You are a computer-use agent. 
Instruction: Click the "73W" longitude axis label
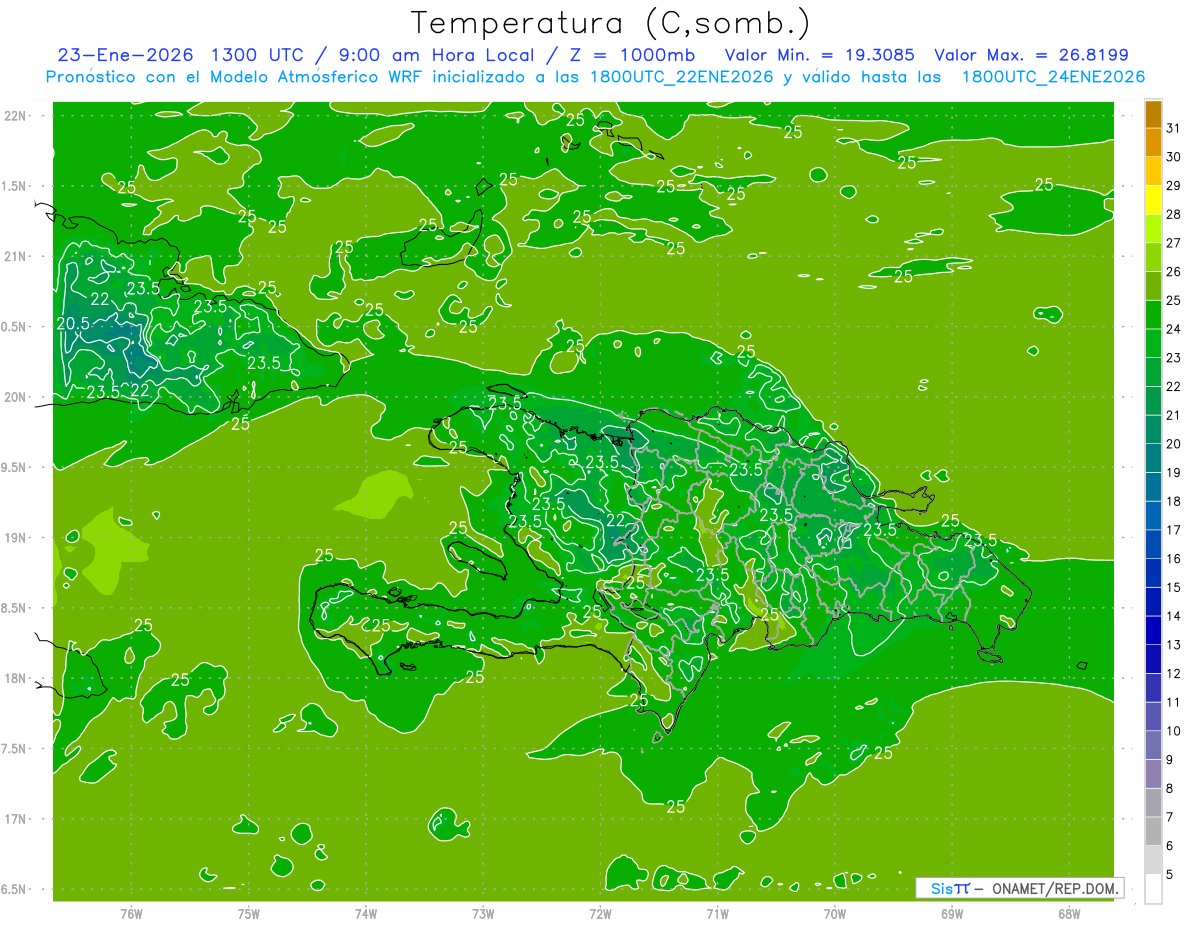(483, 913)
